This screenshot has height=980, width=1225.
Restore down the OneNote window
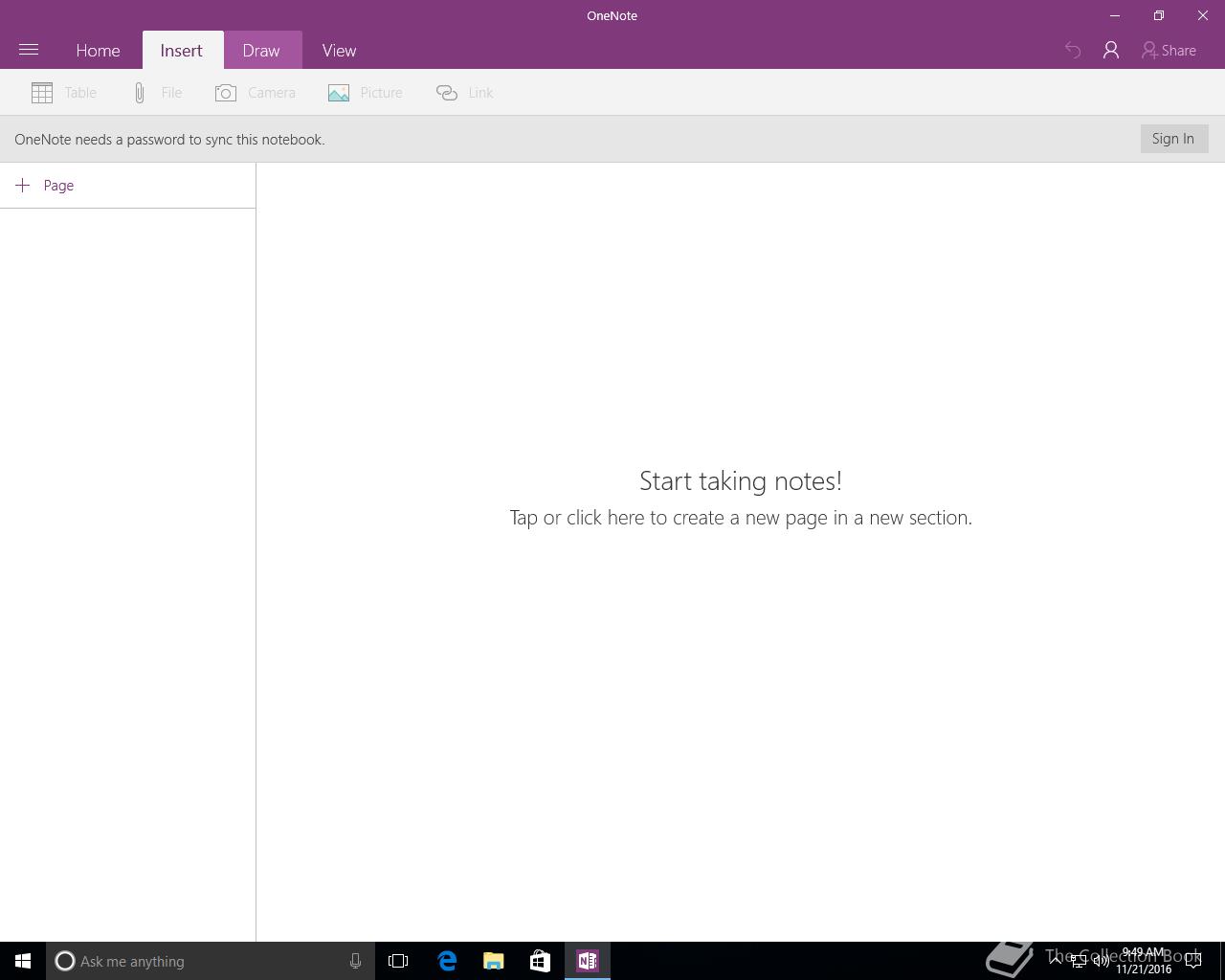coord(1159,15)
